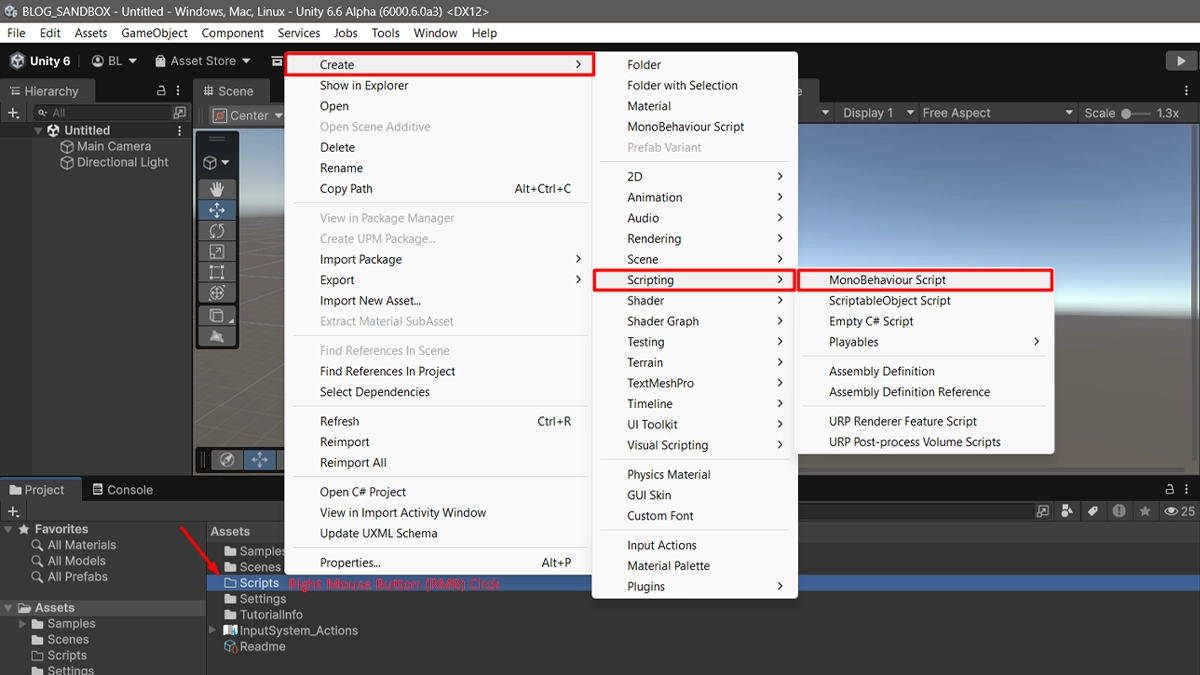This screenshot has width=1200, height=675.
Task: Collapse the Untitled scene in Hierarchy
Action: pos(38,130)
